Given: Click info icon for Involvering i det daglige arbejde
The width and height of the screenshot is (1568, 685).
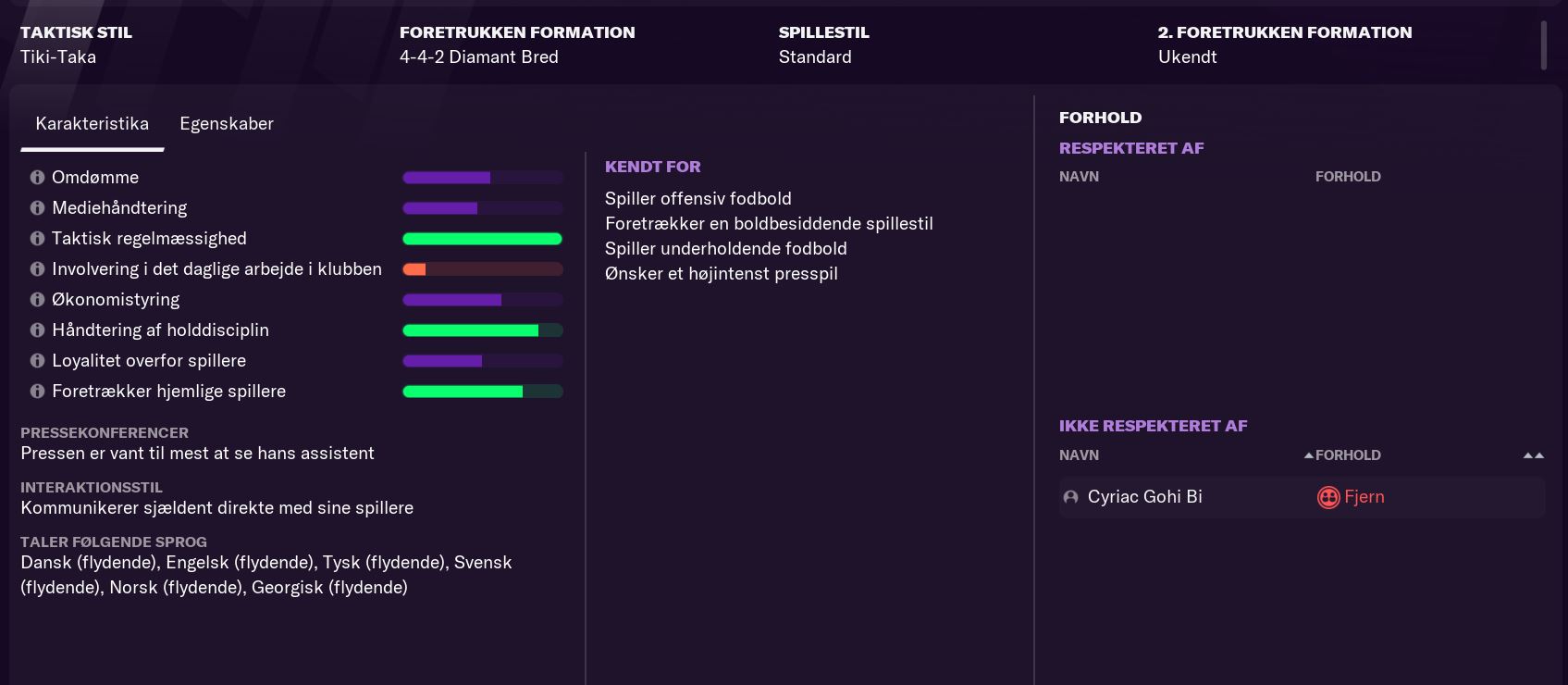Looking at the screenshot, I should 37,268.
